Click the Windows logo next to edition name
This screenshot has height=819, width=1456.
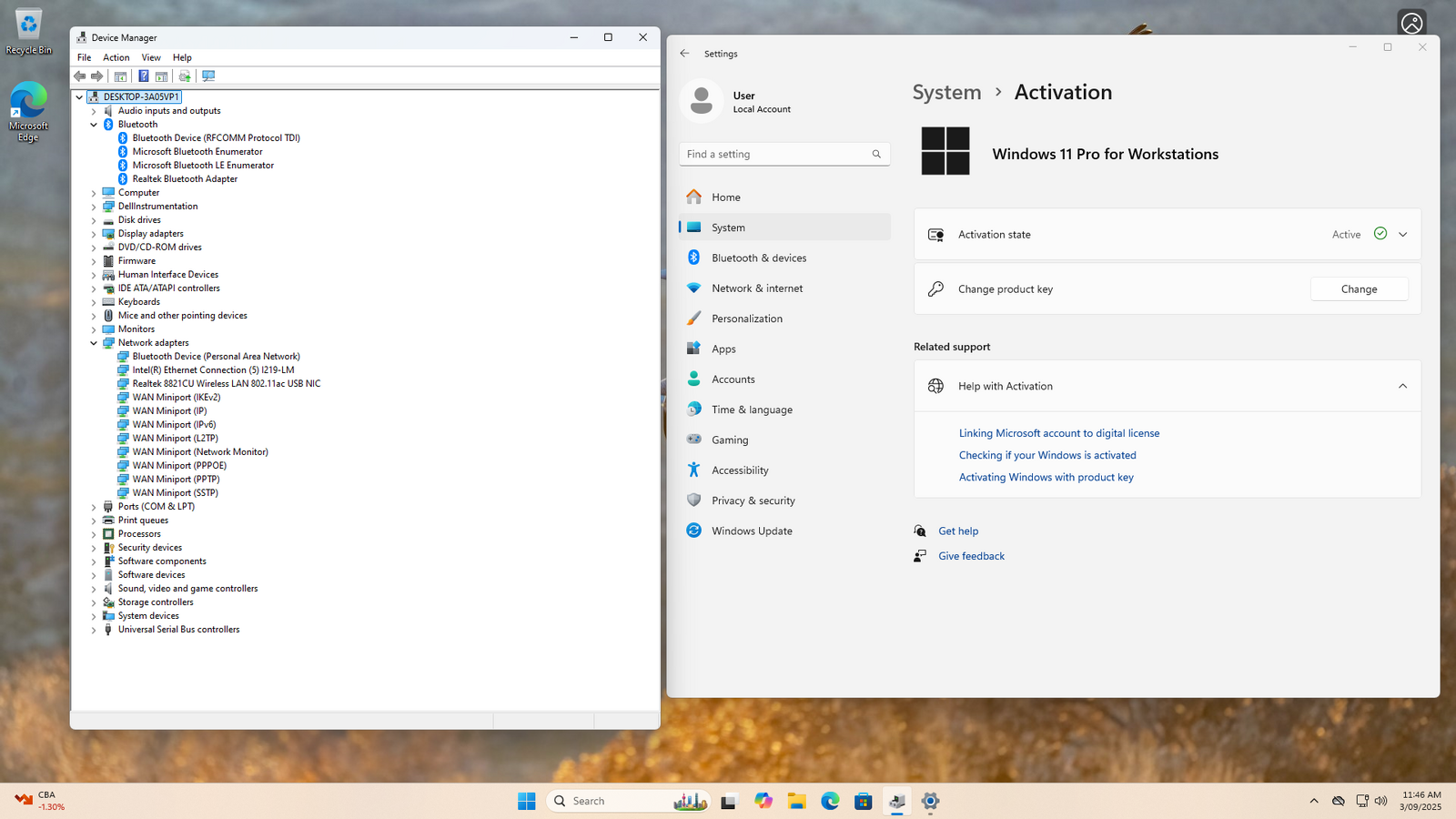(x=945, y=151)
